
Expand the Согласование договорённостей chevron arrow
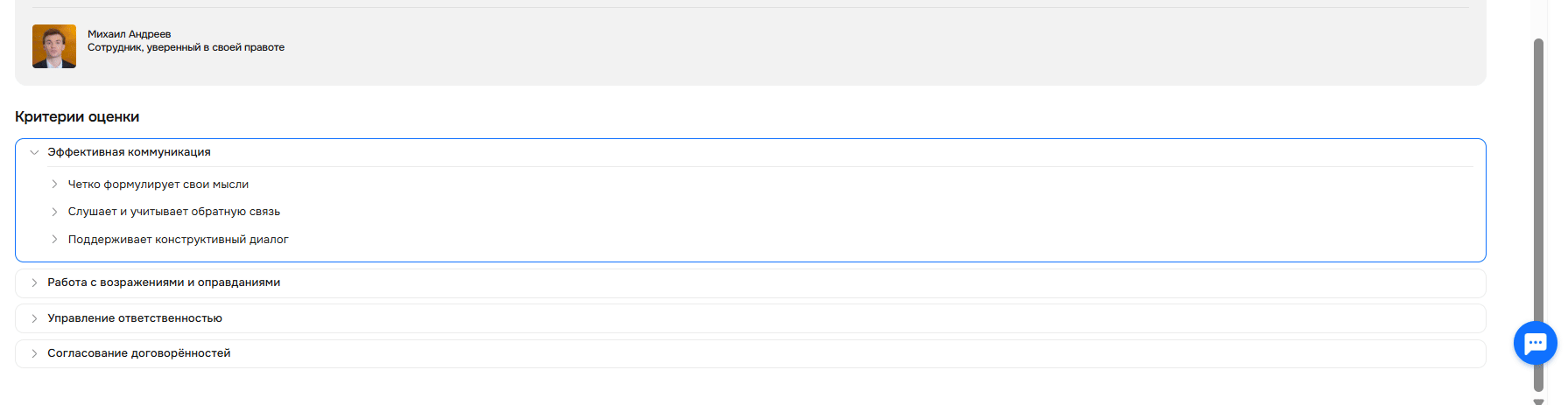click(x=34, y=353)
